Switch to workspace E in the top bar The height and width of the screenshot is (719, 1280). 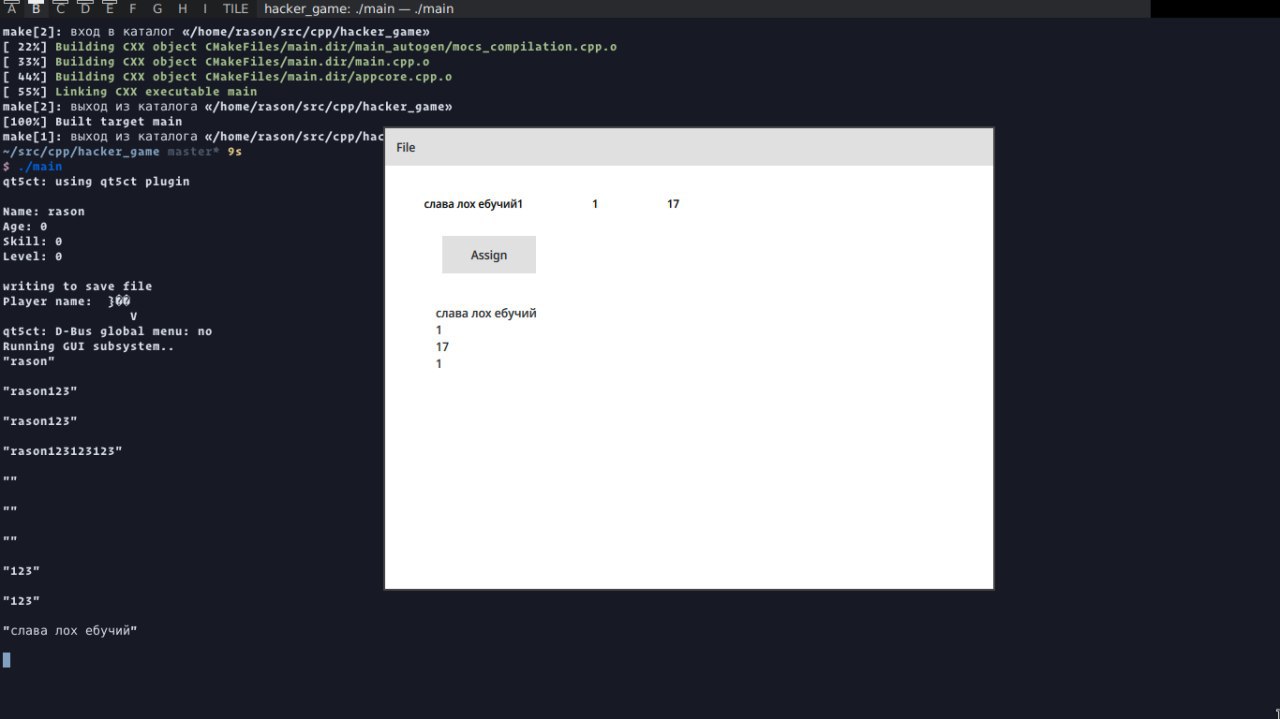coord(110,9)
